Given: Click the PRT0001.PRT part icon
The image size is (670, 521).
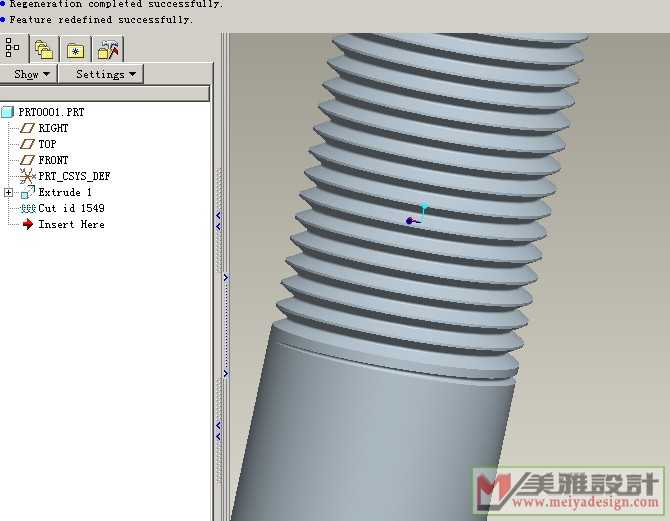Looking at the screenshot, I should pos(7,112).
